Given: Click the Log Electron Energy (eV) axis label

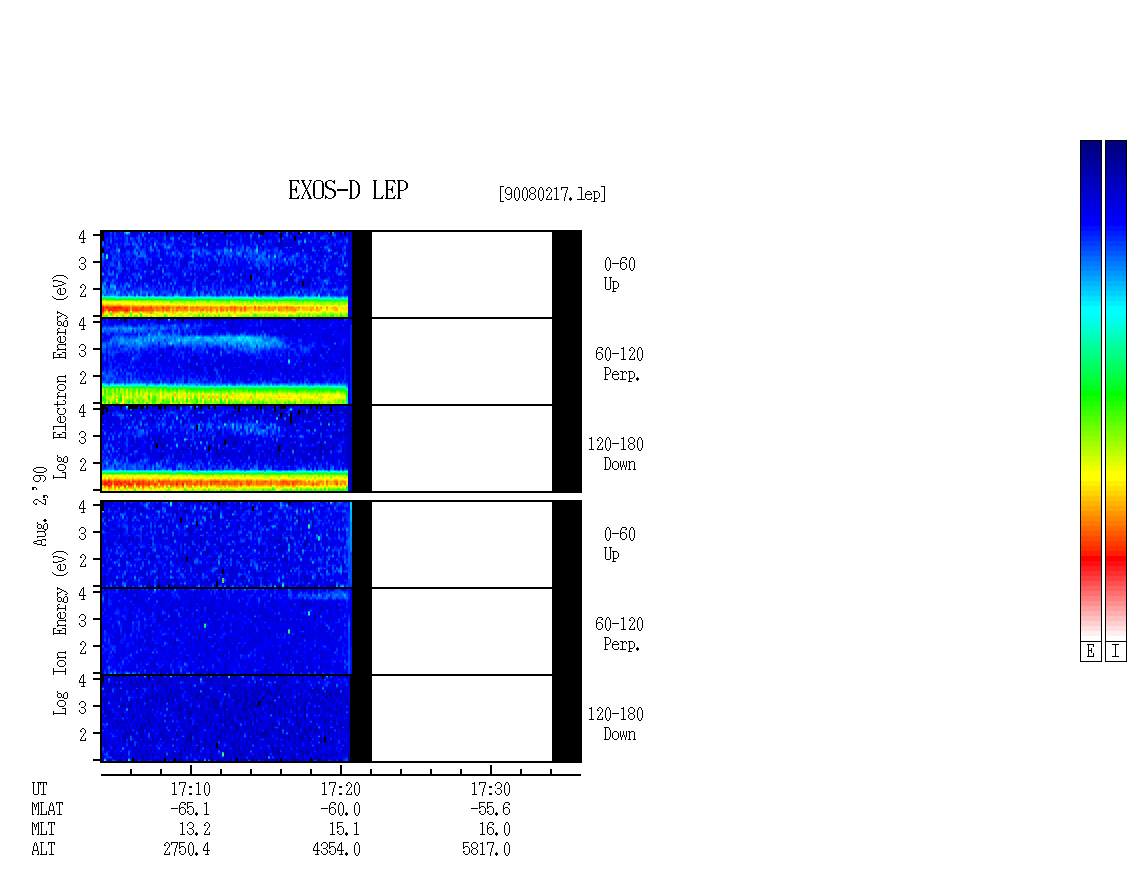Looking at the screenshot, I should coord(60,376).
